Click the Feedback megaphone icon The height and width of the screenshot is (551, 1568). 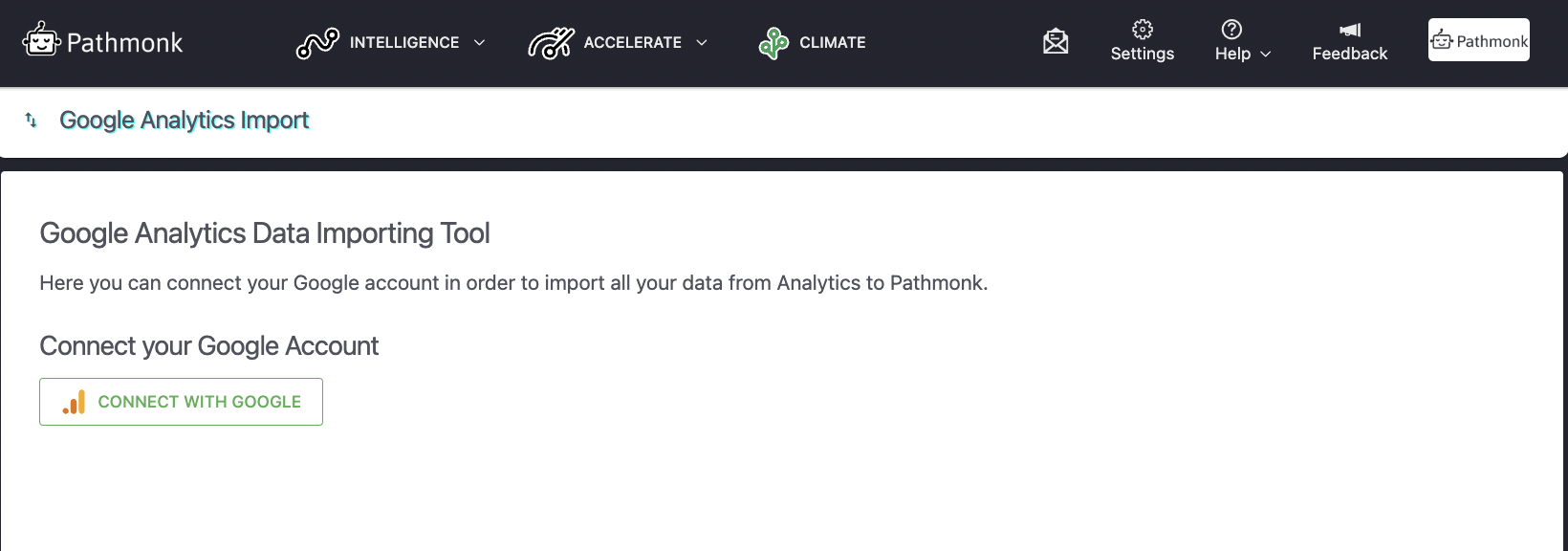pos(1349,29)
